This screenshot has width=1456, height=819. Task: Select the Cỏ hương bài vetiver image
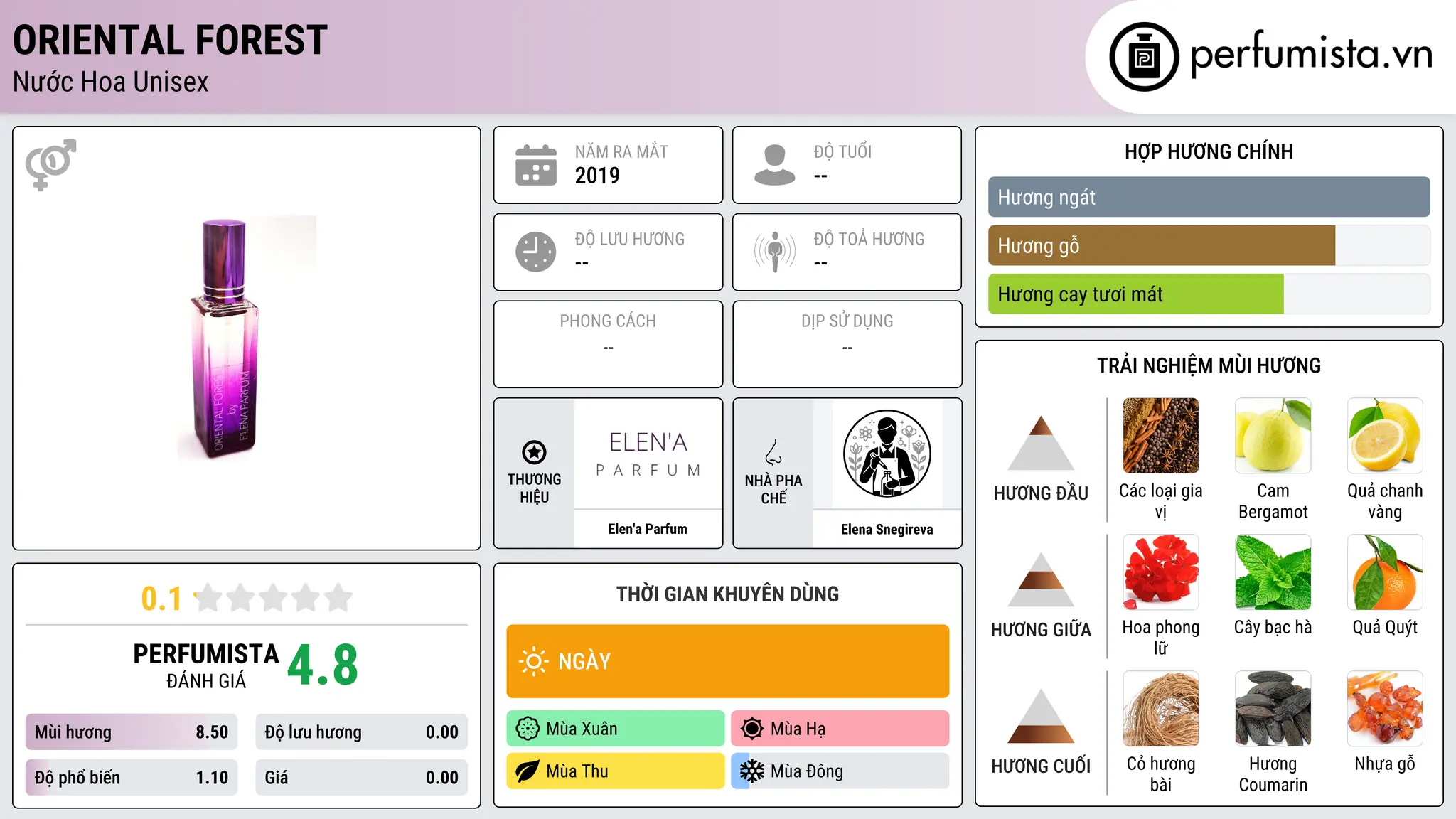point(1161,709)
